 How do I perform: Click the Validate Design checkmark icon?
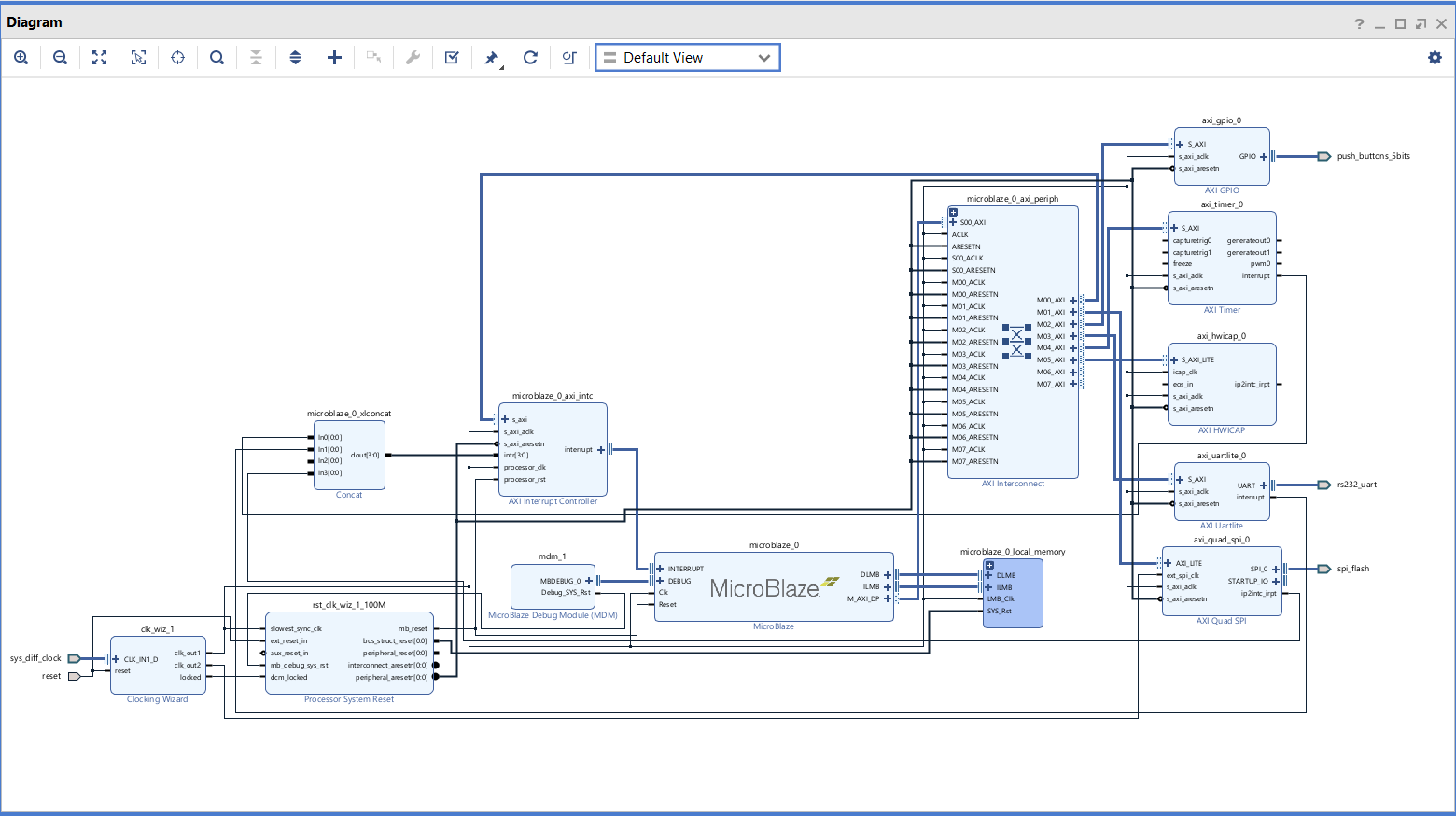pos(452,58)
